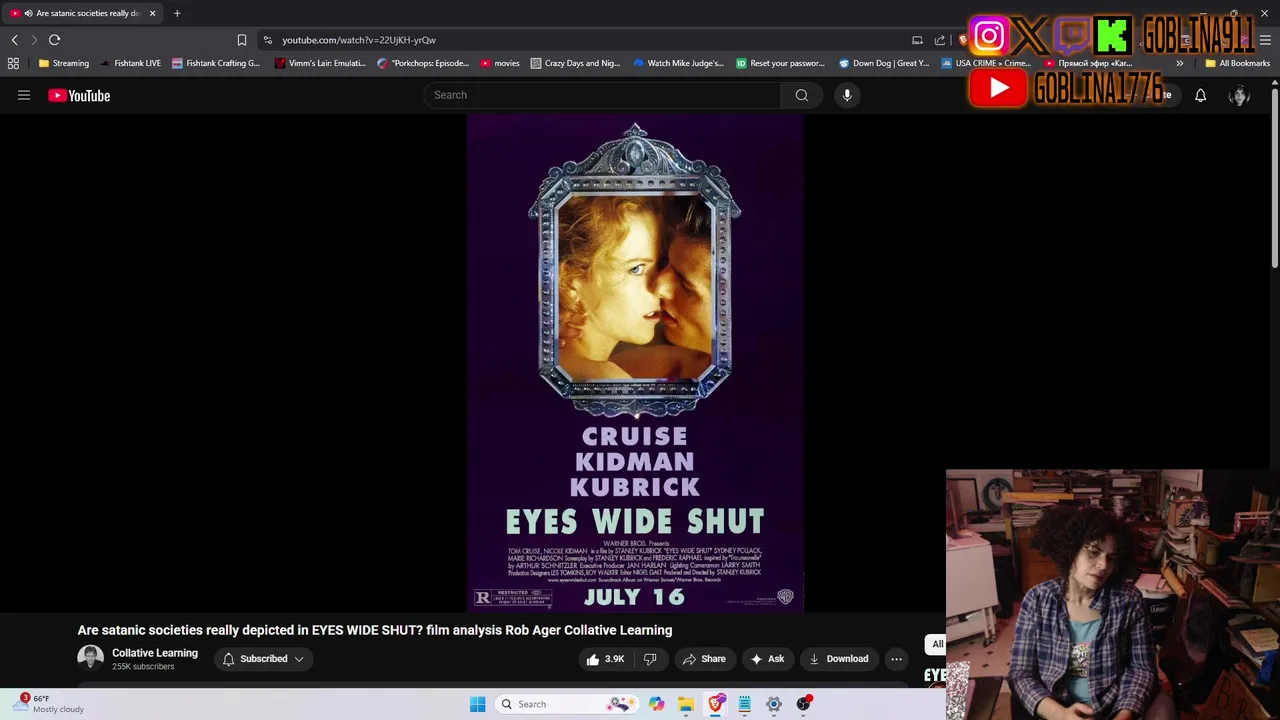Screen dimensions: 1280x720
Task: Go to YouTube home via logo
Action: click(79, 95)
